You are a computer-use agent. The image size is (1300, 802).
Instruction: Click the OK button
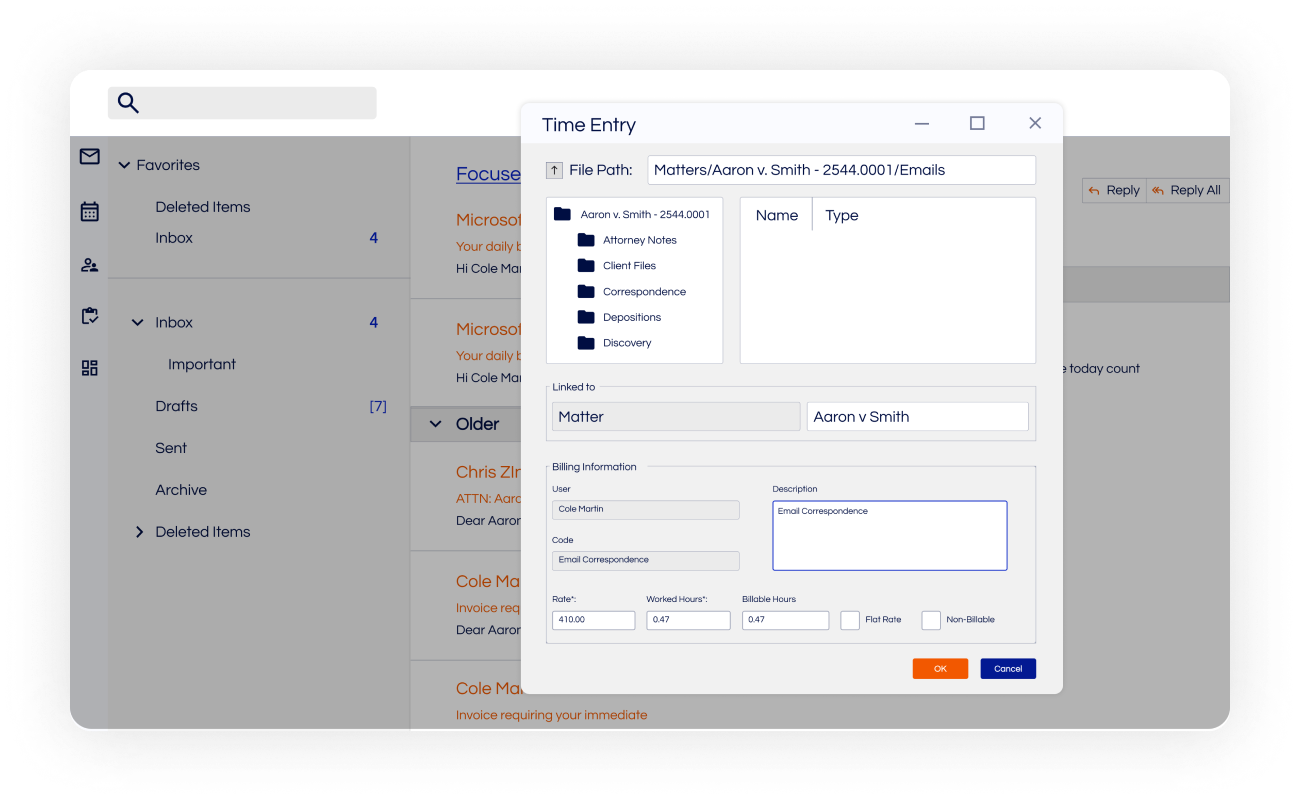pos(940,668)
